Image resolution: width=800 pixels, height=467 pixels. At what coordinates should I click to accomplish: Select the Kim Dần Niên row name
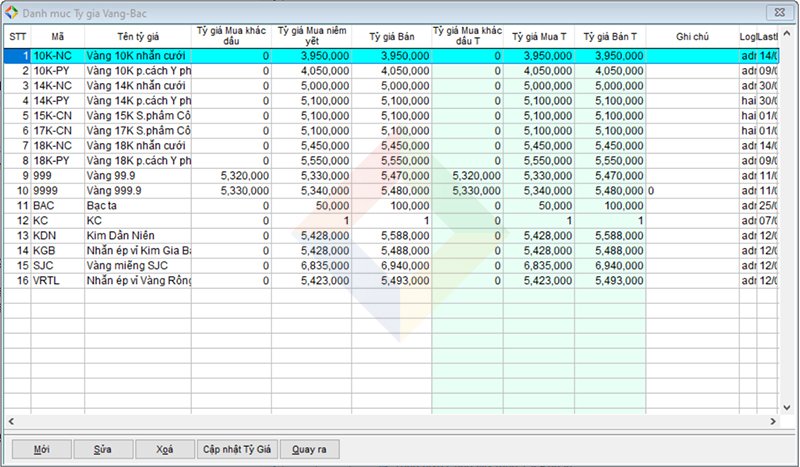pyautogui.click(x=137, y=235)
